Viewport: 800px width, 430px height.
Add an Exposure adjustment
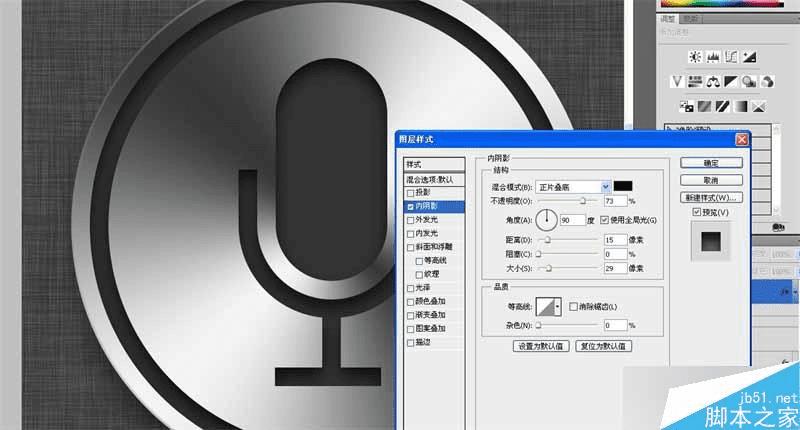pyautogui.click(x=749, y=57)
